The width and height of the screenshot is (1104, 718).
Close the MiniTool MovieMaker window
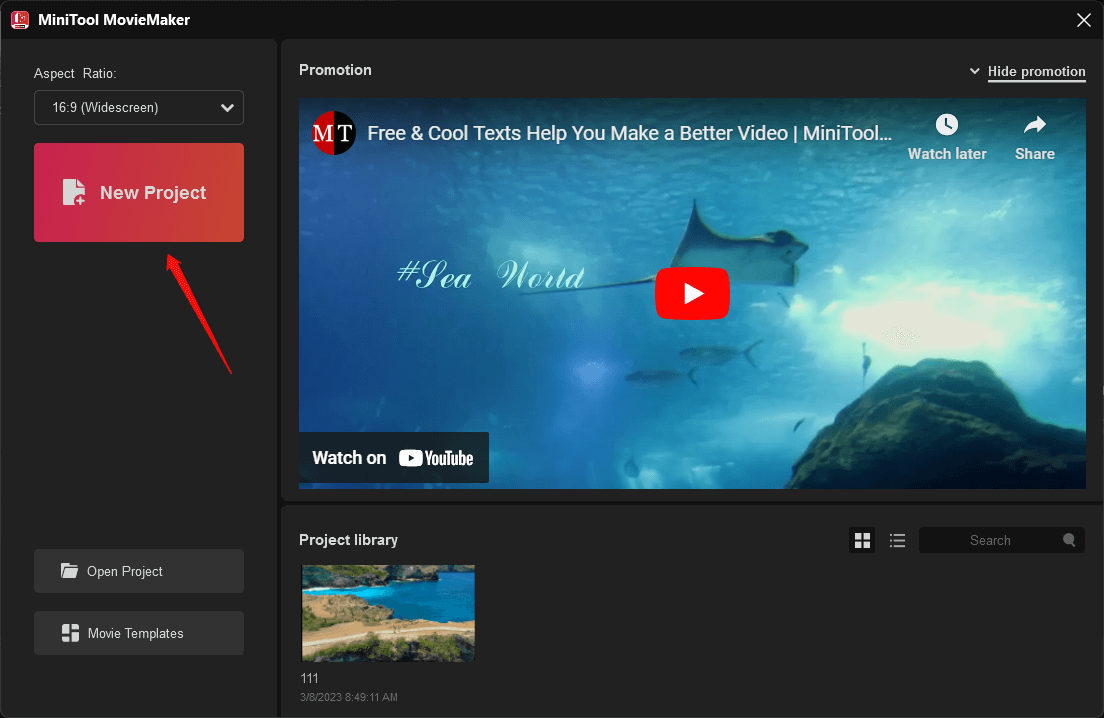pyautogui.click(x=1084, y=20)
